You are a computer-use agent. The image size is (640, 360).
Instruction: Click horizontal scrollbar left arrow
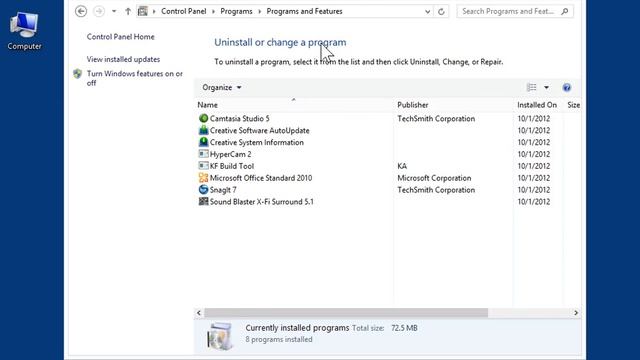(x=199, y=313)
